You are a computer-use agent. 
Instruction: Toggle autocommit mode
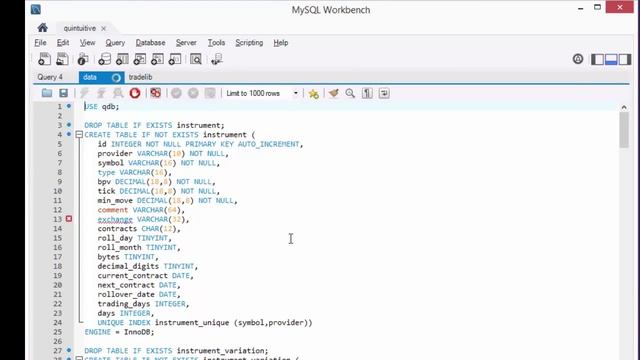click(210, 93)
